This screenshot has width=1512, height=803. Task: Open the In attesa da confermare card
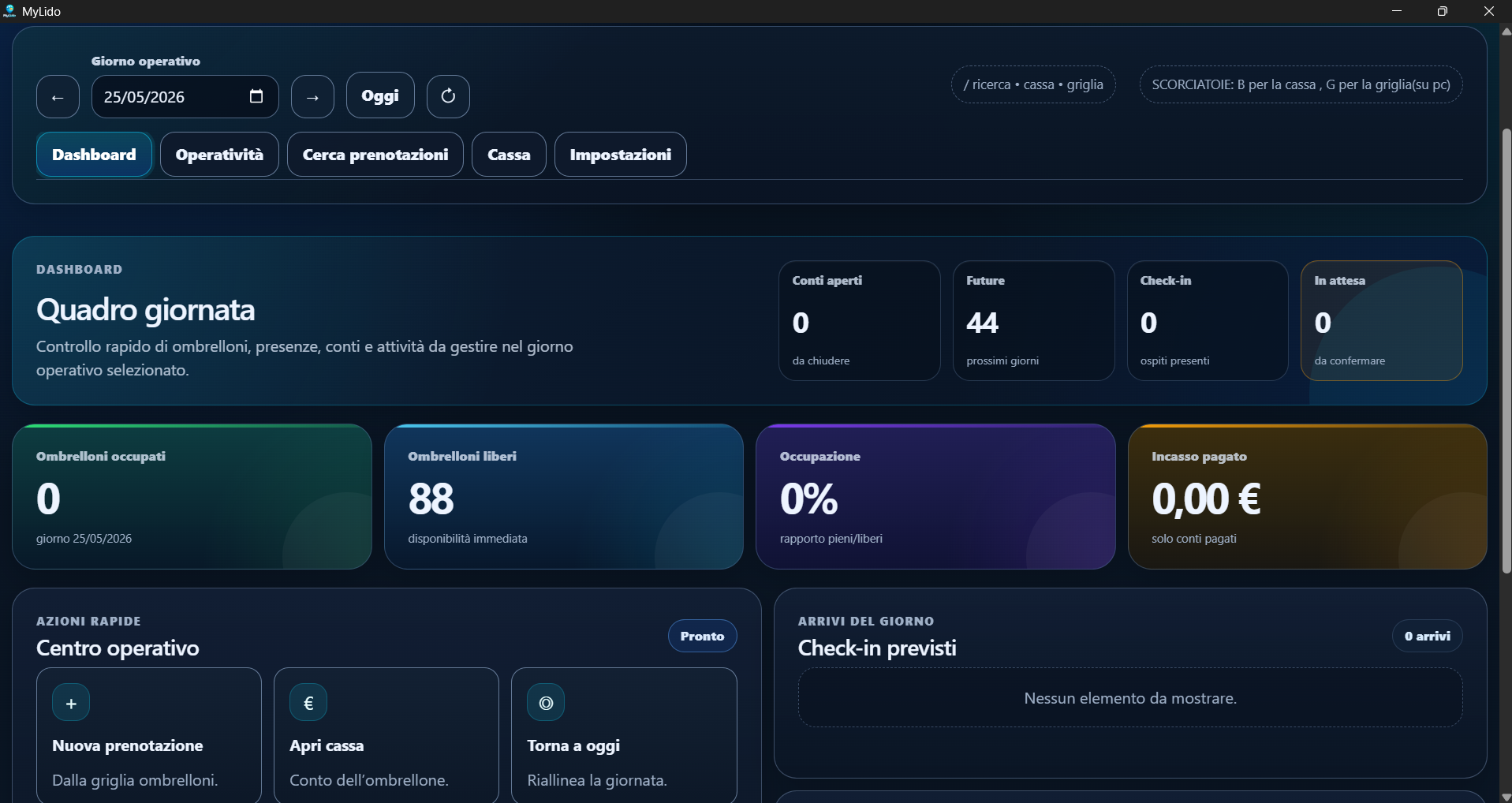1382,321
